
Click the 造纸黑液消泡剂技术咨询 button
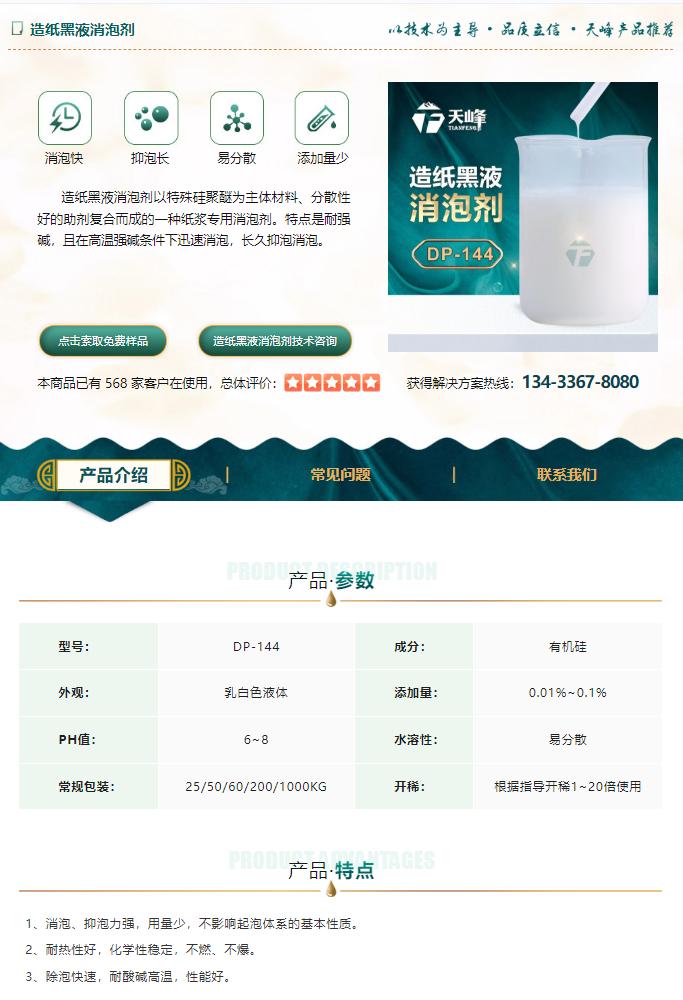click(x=275, y=341)
